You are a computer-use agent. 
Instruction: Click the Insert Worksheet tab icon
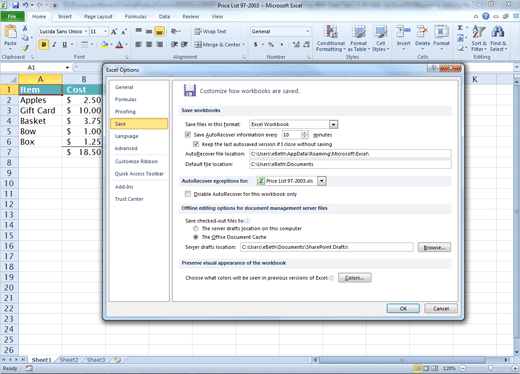click(x=117, y=360)
